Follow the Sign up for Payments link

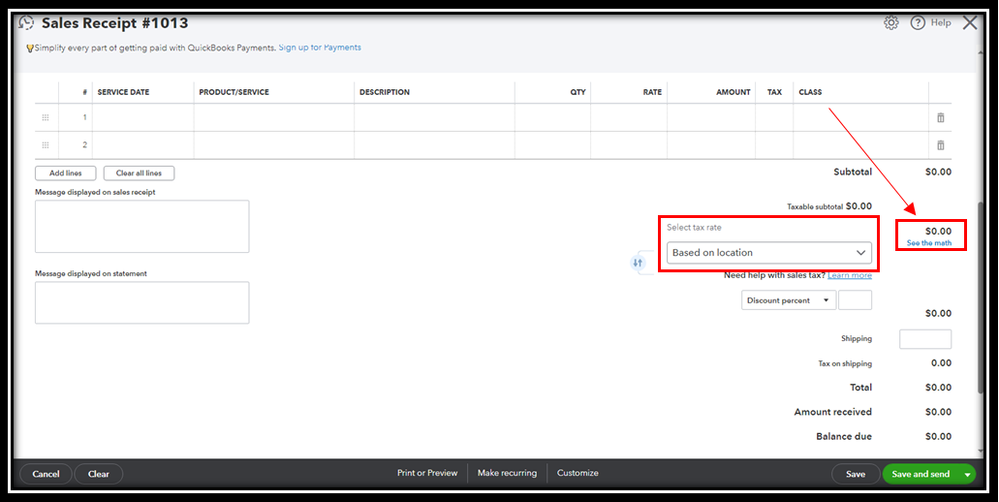(x=320, y=47)
